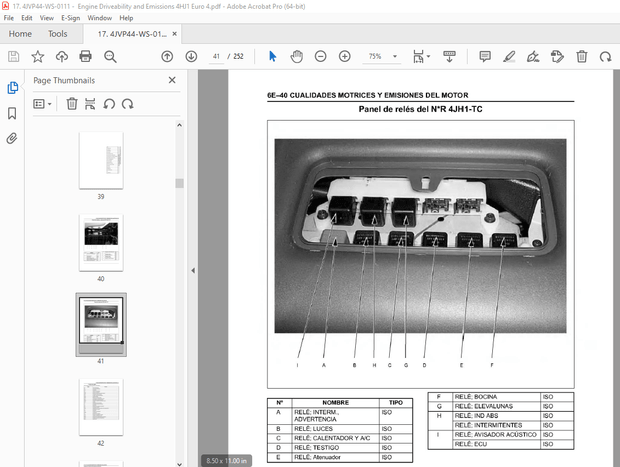Viewport: 620px width, 467px height.
Task: Zoom in with the plus button
Action: click(x=345, y=57)
